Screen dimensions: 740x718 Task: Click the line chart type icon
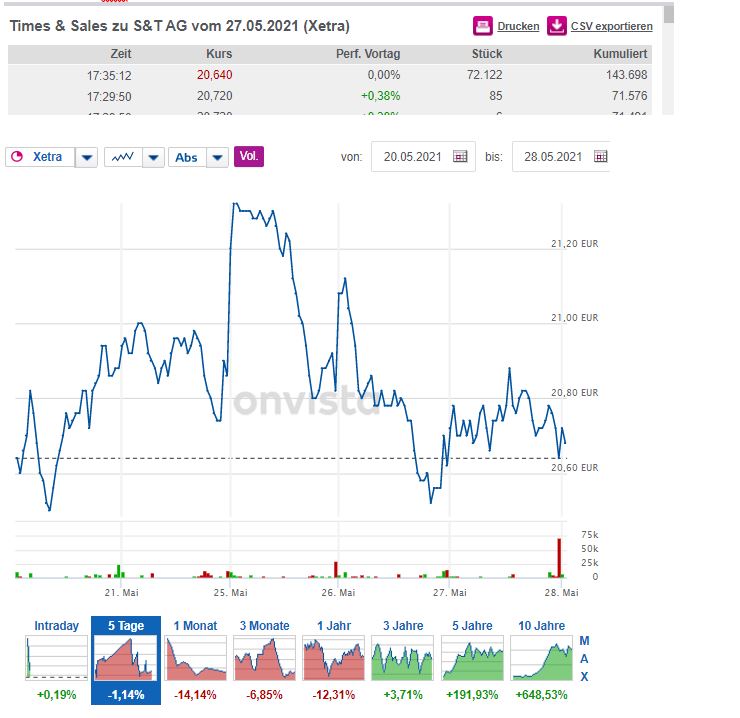tap(122, 157)
